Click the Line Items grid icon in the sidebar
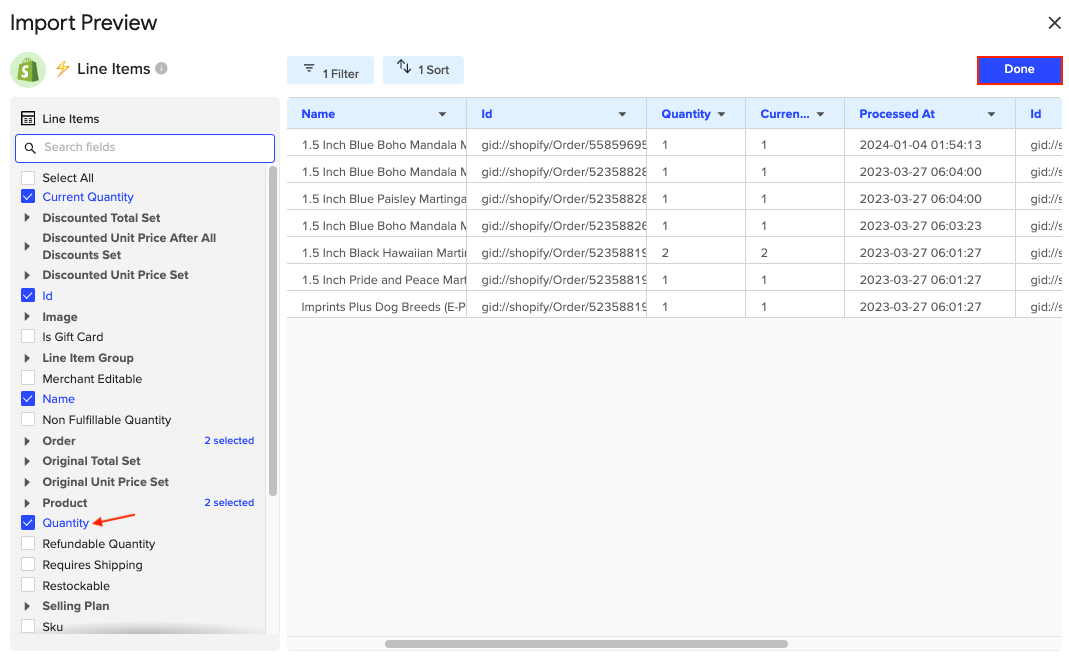1069x656 pixels. coord(29,118)
